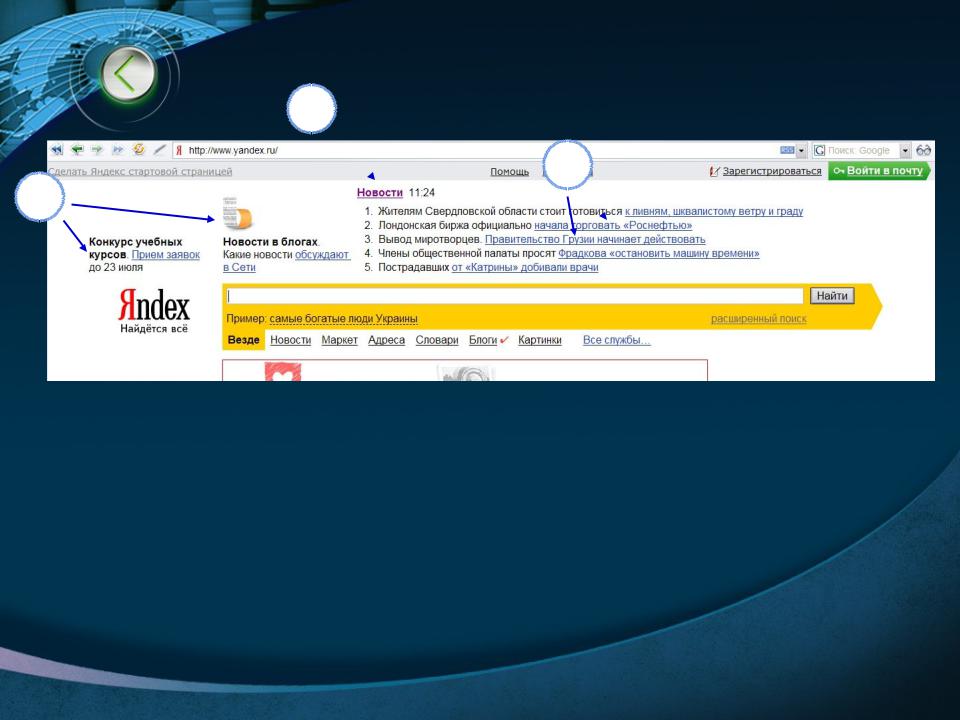
Task: Select the Адреса search tab
Action: pyautogui.click(x=386, y=340)
